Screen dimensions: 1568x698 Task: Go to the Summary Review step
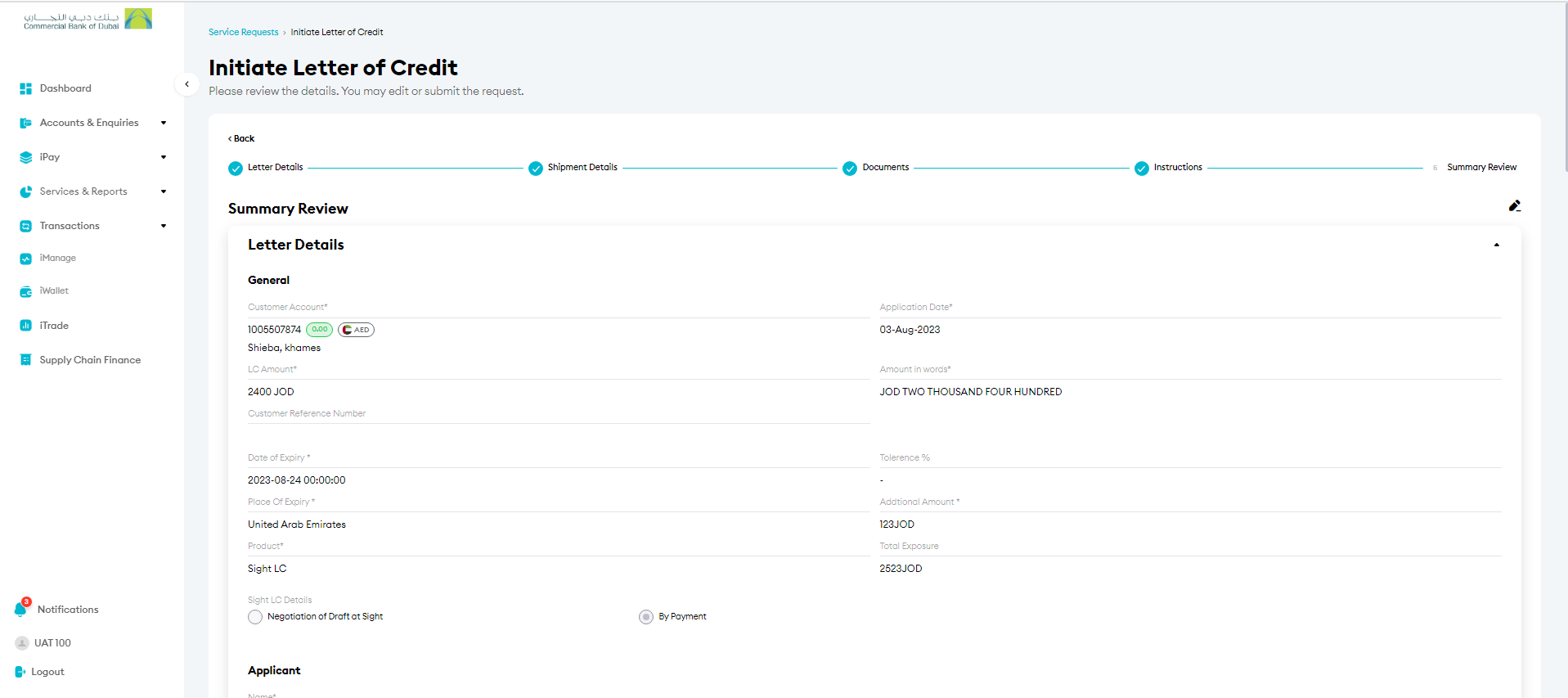point(1481,168)
